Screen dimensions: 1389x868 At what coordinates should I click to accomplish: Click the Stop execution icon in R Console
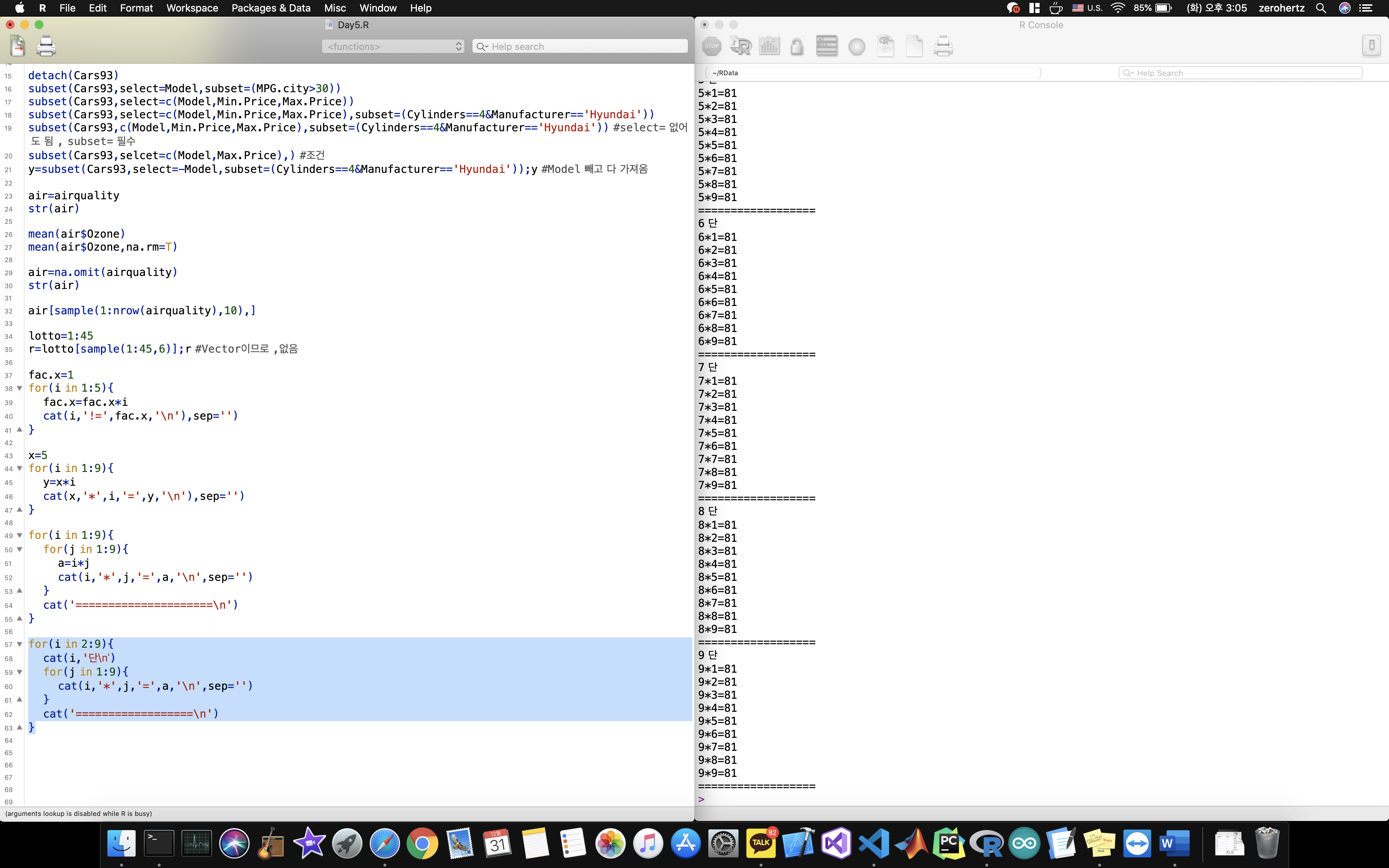point(711,46)
